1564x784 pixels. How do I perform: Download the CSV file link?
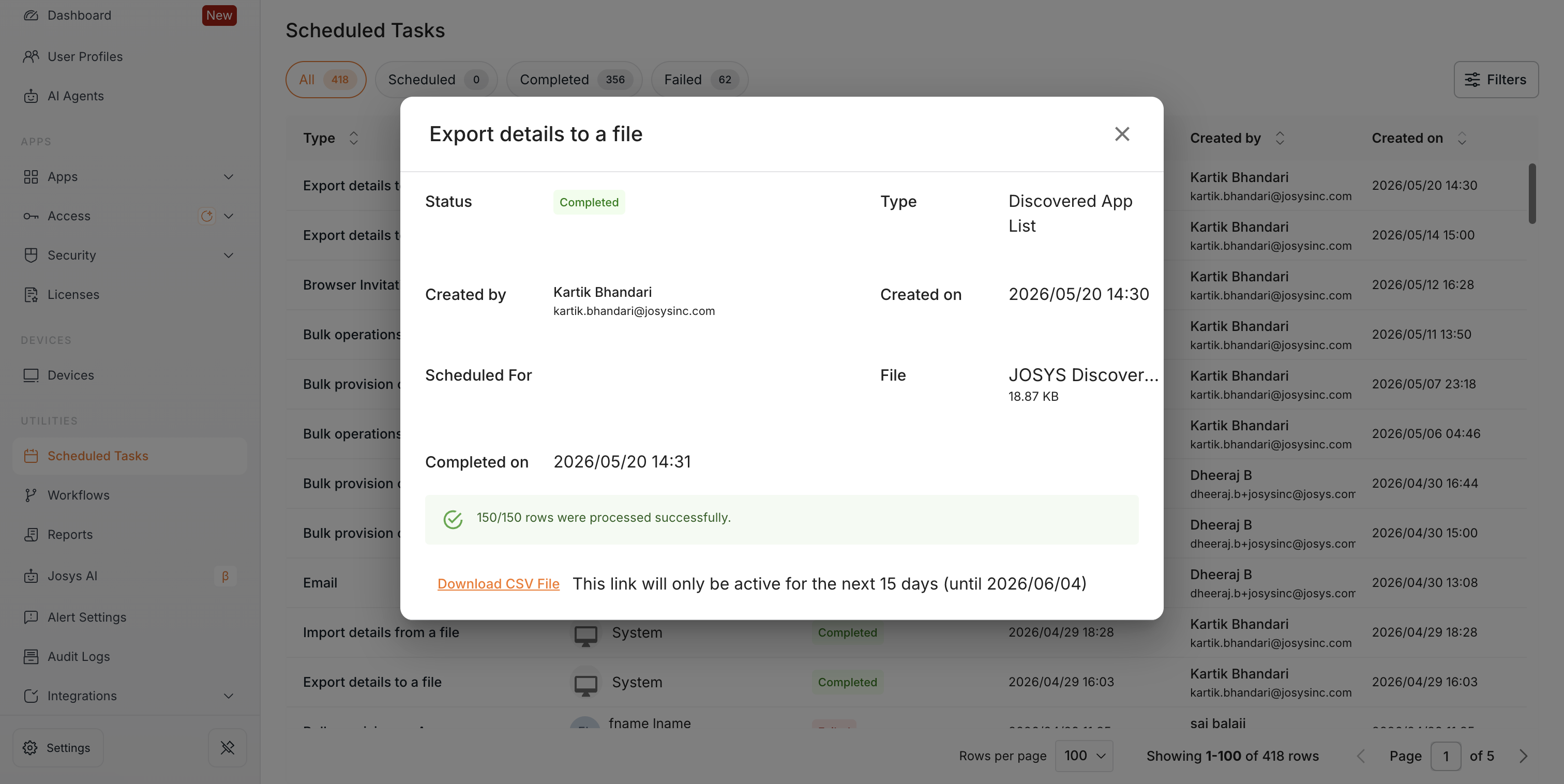pos(498,583)
